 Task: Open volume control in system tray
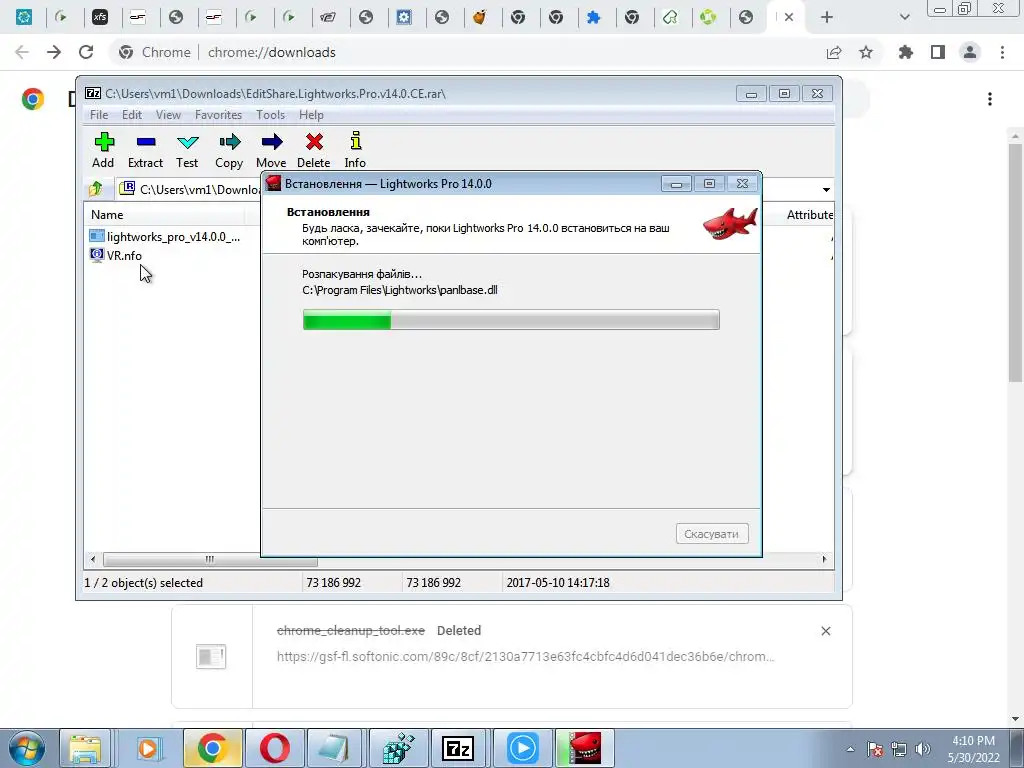point(923,749)
